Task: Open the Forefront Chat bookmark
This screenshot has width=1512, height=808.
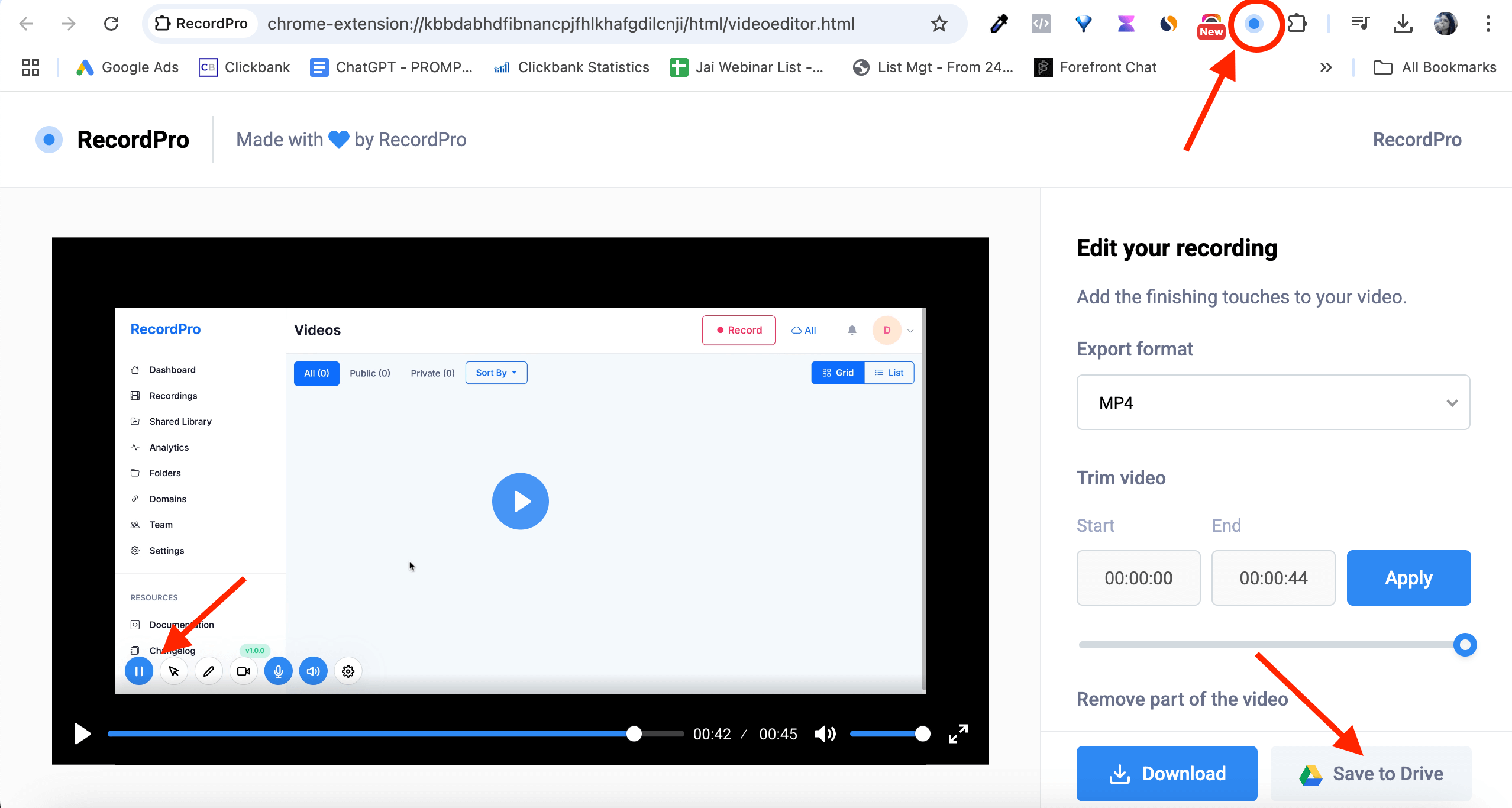Action: coord(1096,67)
